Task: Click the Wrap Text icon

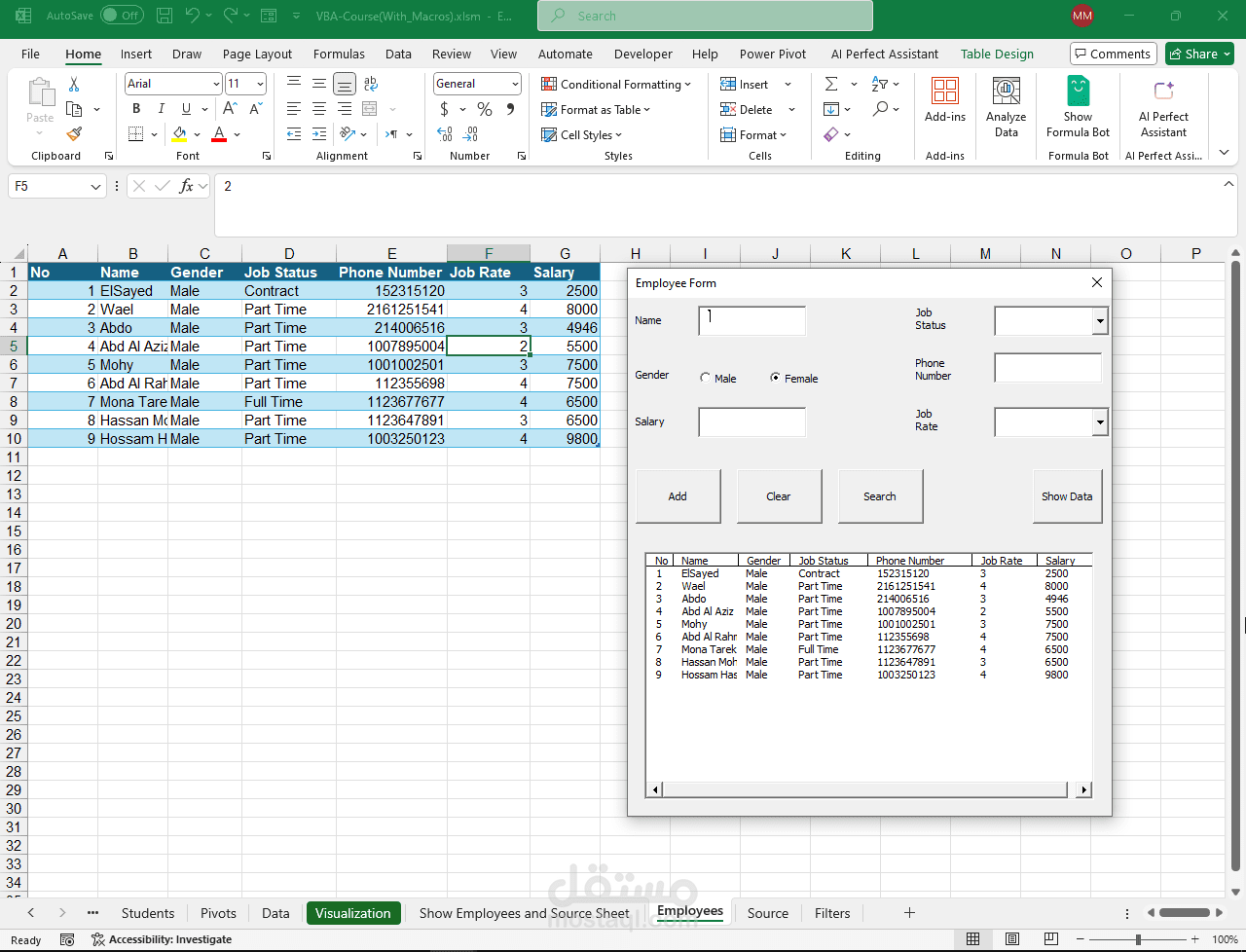Action: (370, 85)
